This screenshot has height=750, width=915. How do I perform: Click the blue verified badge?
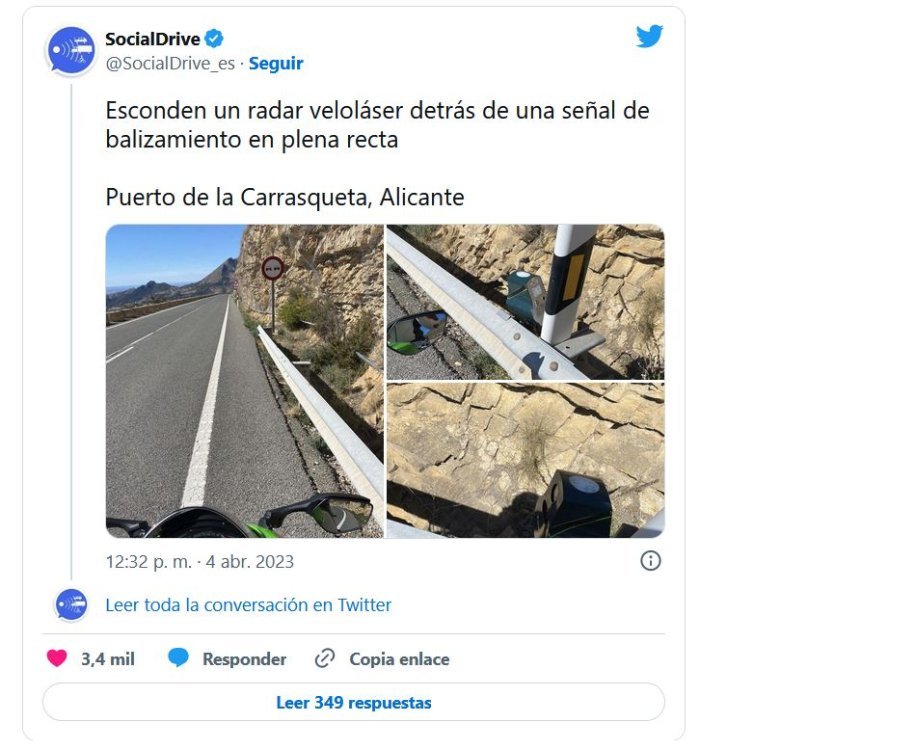(214, 39)
